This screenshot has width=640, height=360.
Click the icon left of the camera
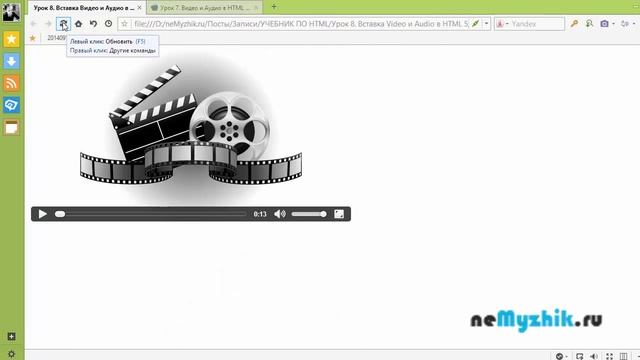coord(589,24)
